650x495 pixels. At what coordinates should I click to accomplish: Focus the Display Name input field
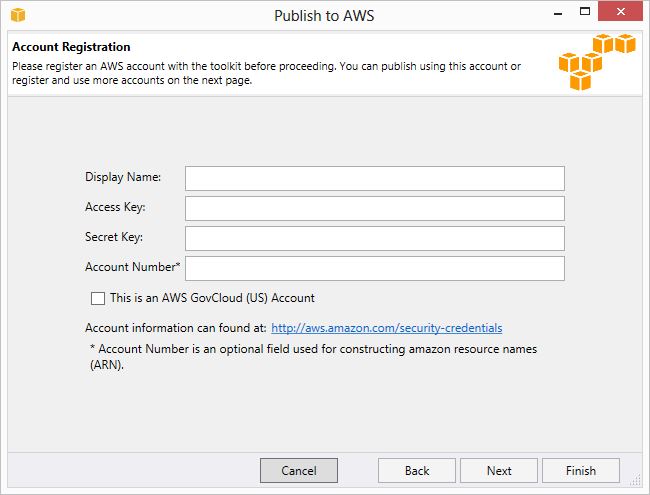[x=375, y=179]
